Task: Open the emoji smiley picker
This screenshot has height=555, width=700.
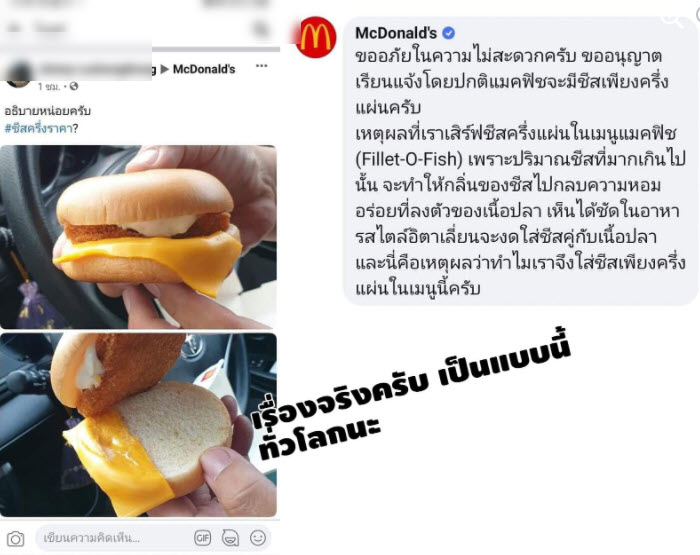Action: pos(258,538)
